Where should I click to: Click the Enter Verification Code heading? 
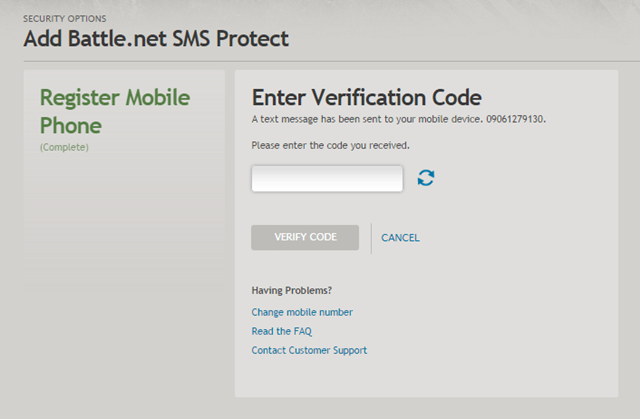[367, 98]
